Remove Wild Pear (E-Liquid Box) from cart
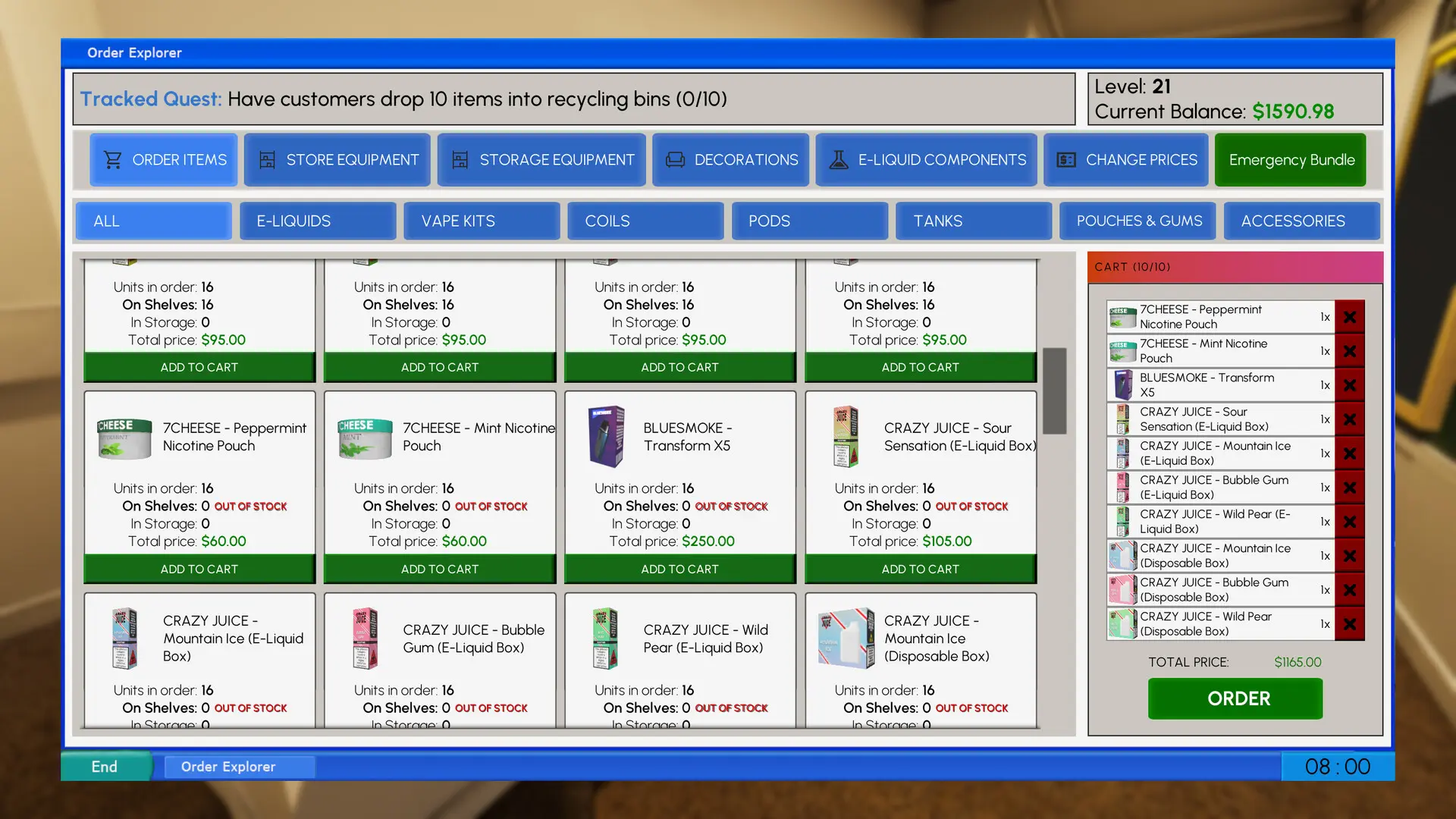The width and height of the screenshot is (1456, 819). coord(1350,522)
